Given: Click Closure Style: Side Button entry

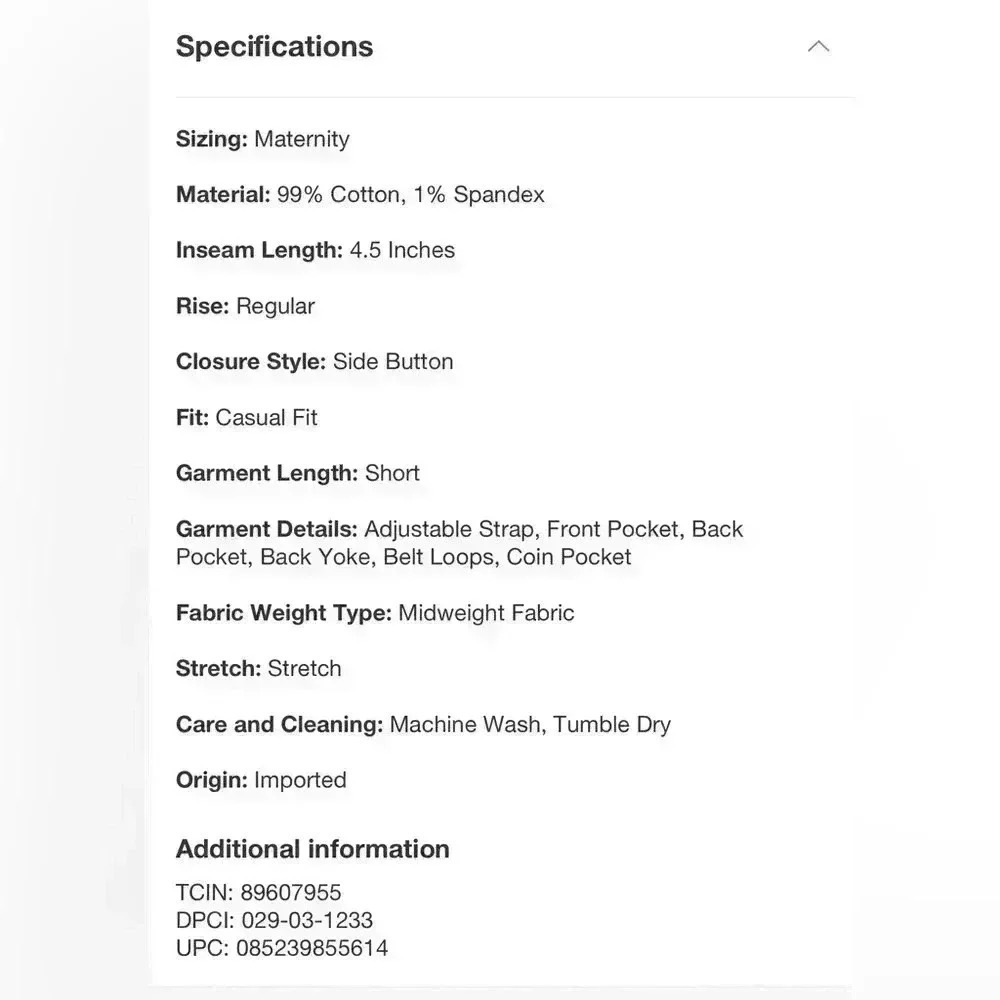Looking at the screenshot, I should pos(314,362).
